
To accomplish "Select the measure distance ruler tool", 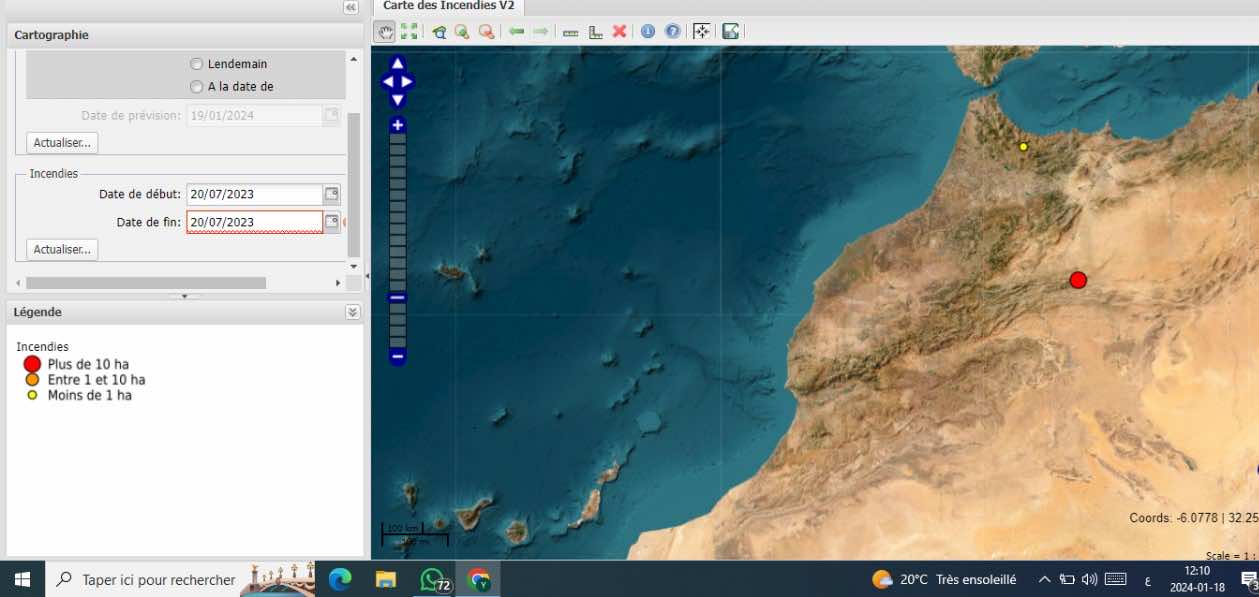I will coord(571,32).
